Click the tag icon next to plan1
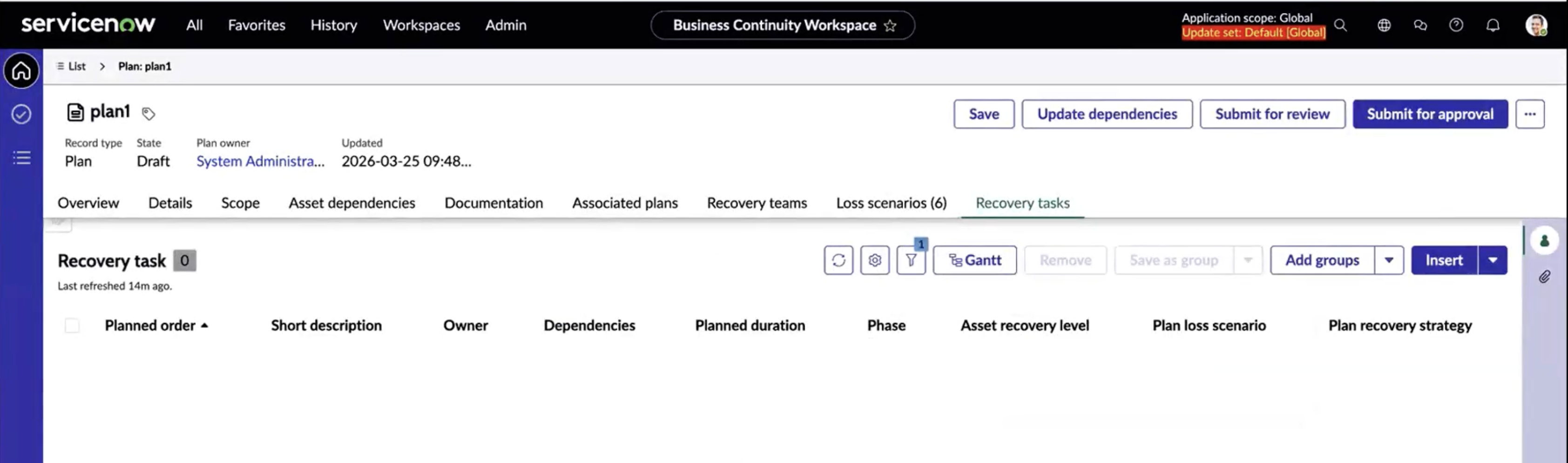This screenshot has height=463, width=1568. (149, 113)
